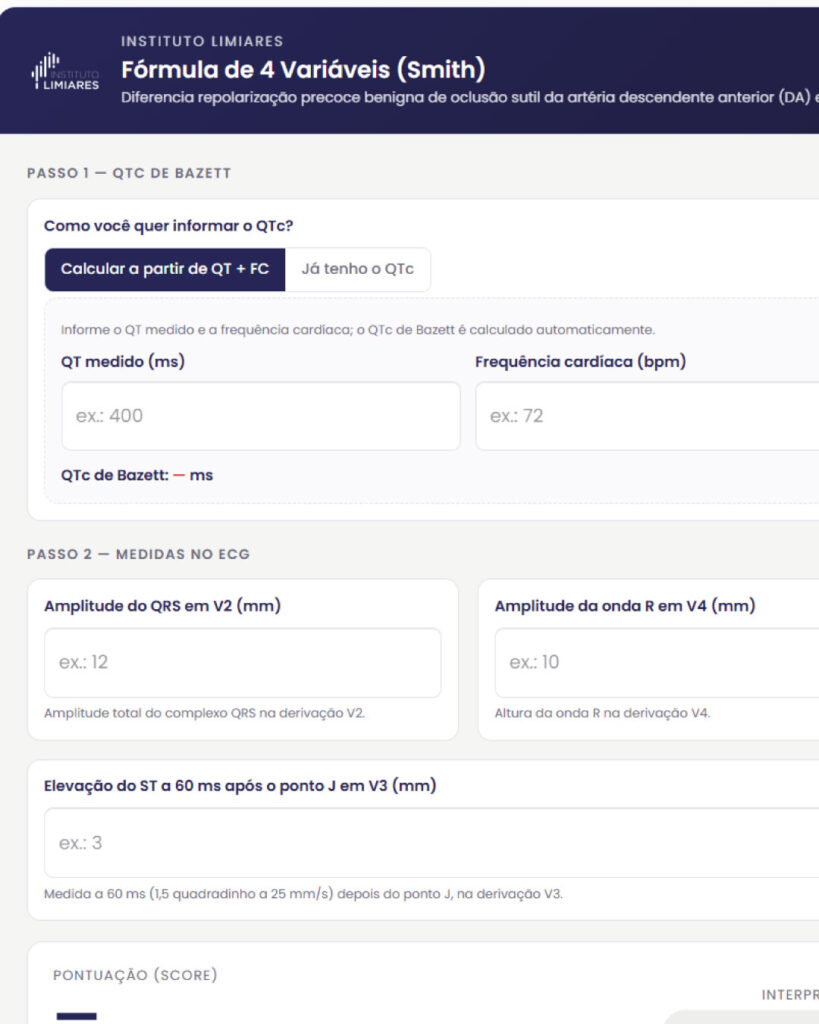This screenshot has width=819, height=1024.
Task: Click the Instituto Limiares logo icon
Action: point(65,72)
